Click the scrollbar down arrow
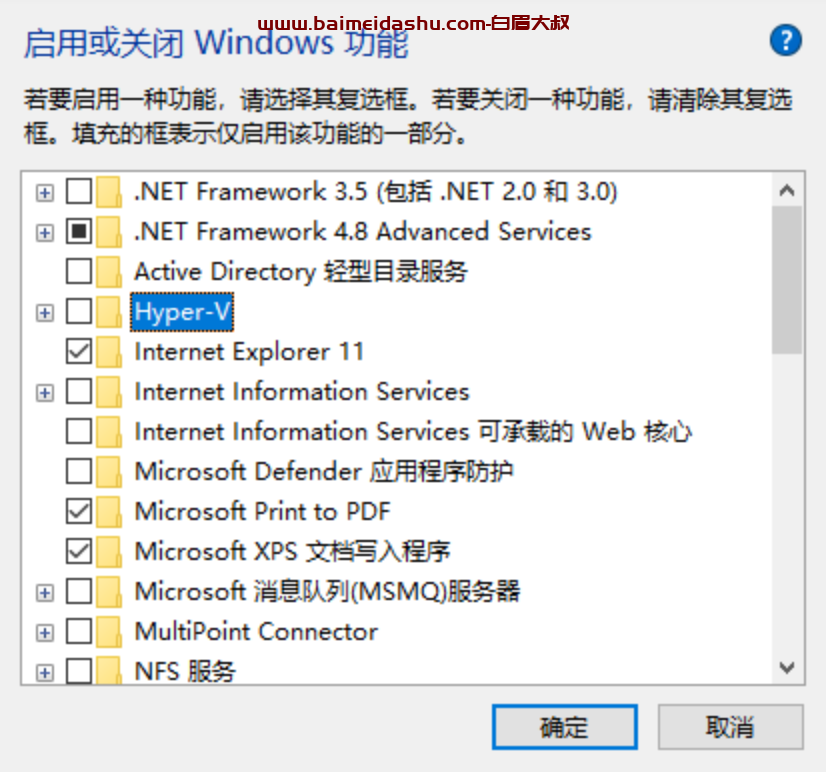 coord(787,667)
